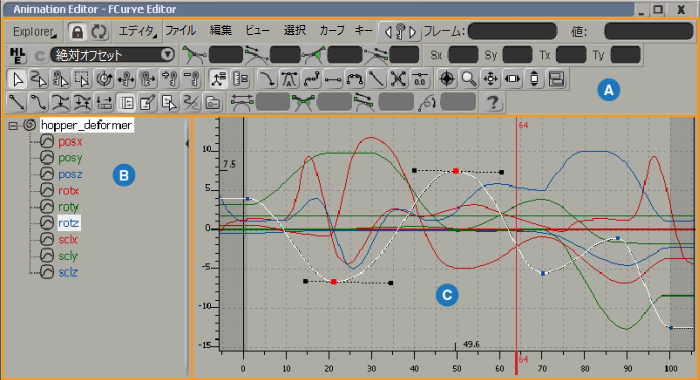
Task: Toggle the posx curve icon
Action: [47, 142]
